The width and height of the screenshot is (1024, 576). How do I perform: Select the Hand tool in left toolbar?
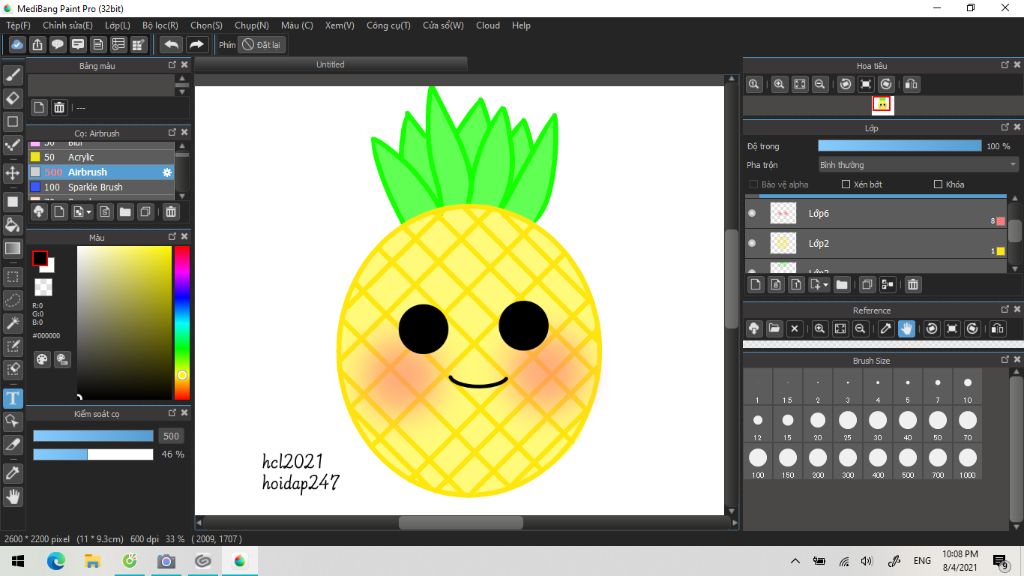(x=12, y=497)
